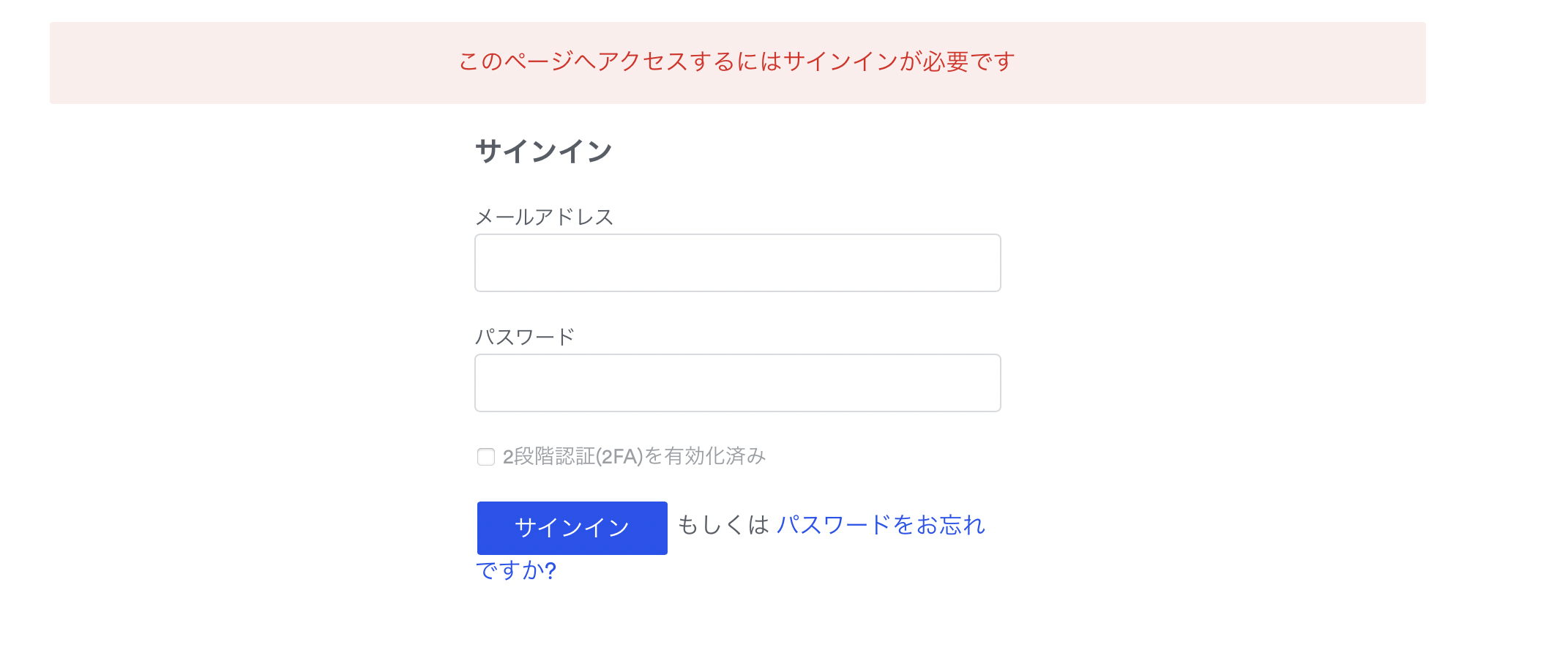Click the メールアドレス input field

pos(737,263)
